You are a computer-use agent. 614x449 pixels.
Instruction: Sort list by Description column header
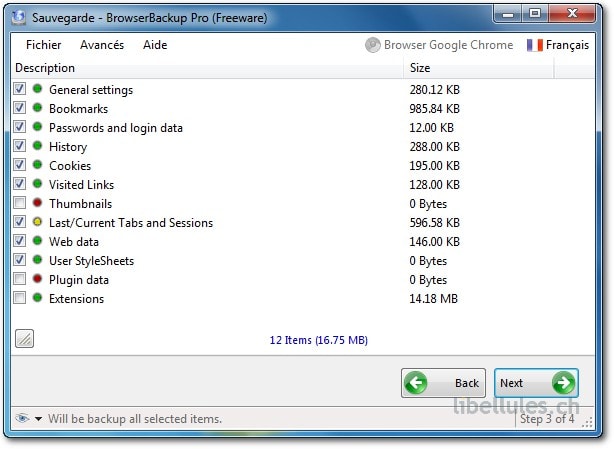pyautogui.click(x=208, y=68)
